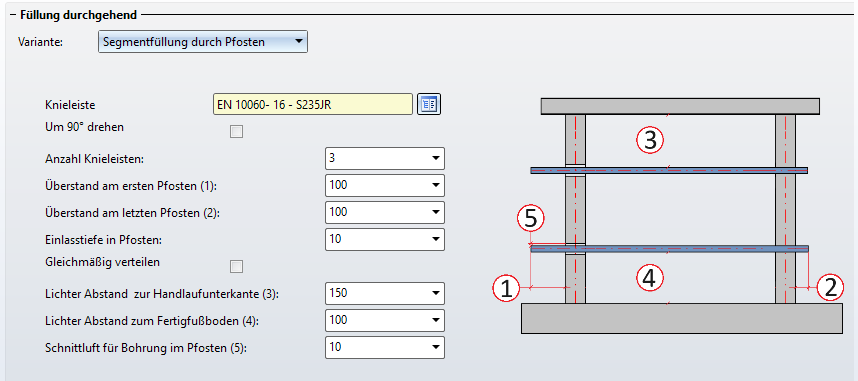
Task: Open the Abstand zur Handlaufunterkante dropdown
Action: coord(385,293)
